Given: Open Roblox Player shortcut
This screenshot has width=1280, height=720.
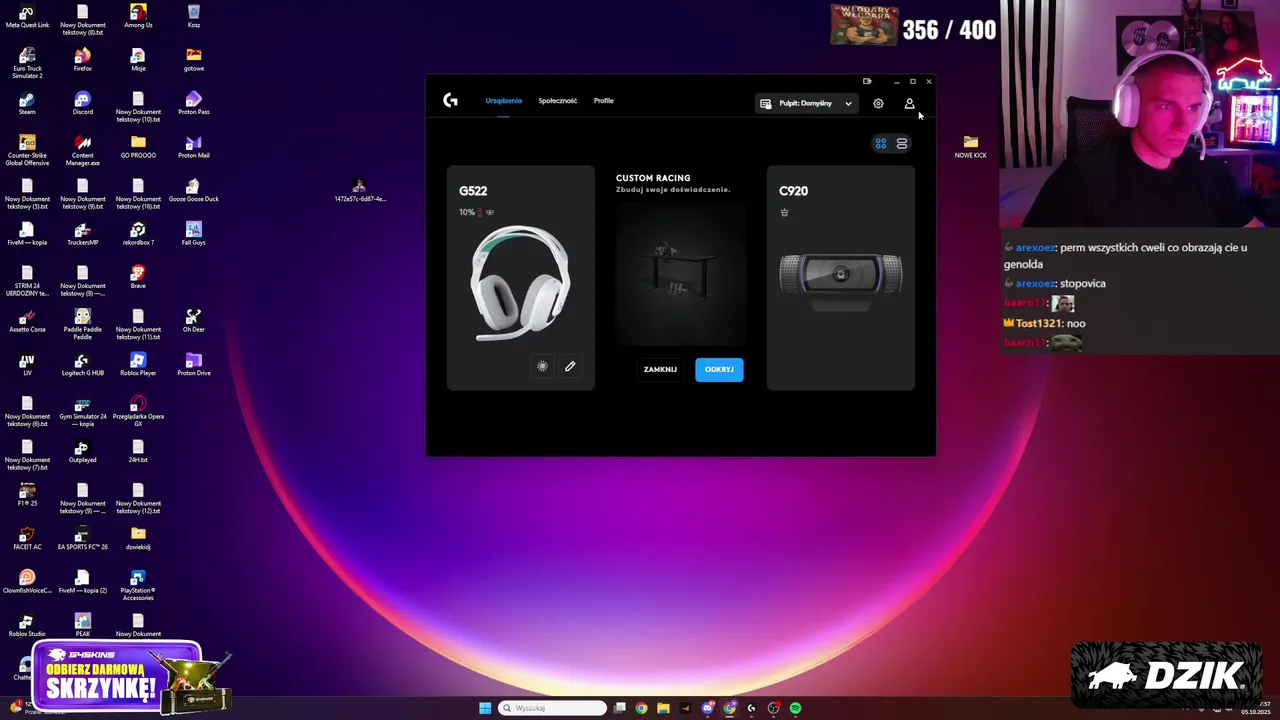Looking at the screenshot, I should coord(138,364).
